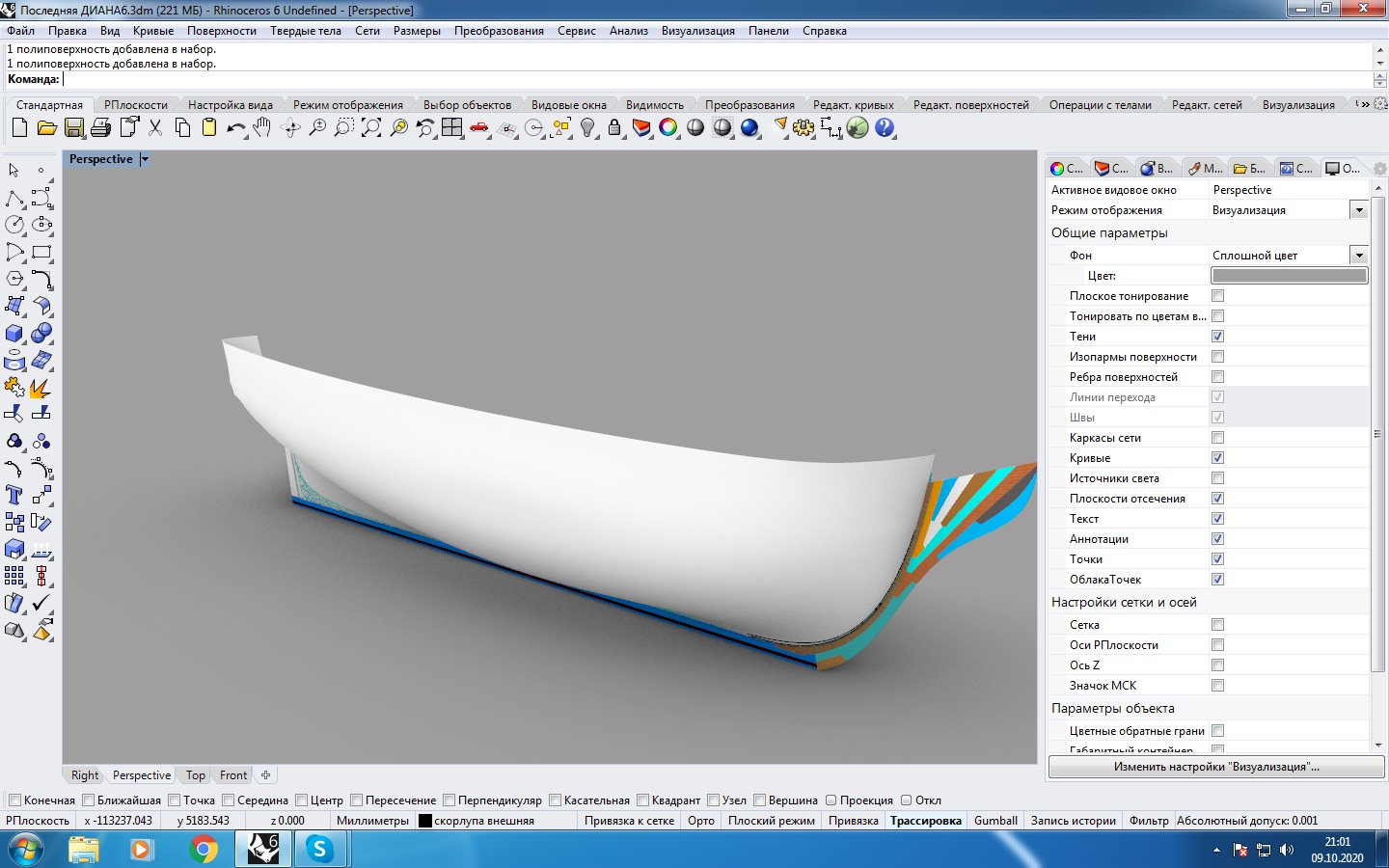Click the padlock Lock objects icon
This screenshot has width=1389, height=868.
click(x=614, y=127)
